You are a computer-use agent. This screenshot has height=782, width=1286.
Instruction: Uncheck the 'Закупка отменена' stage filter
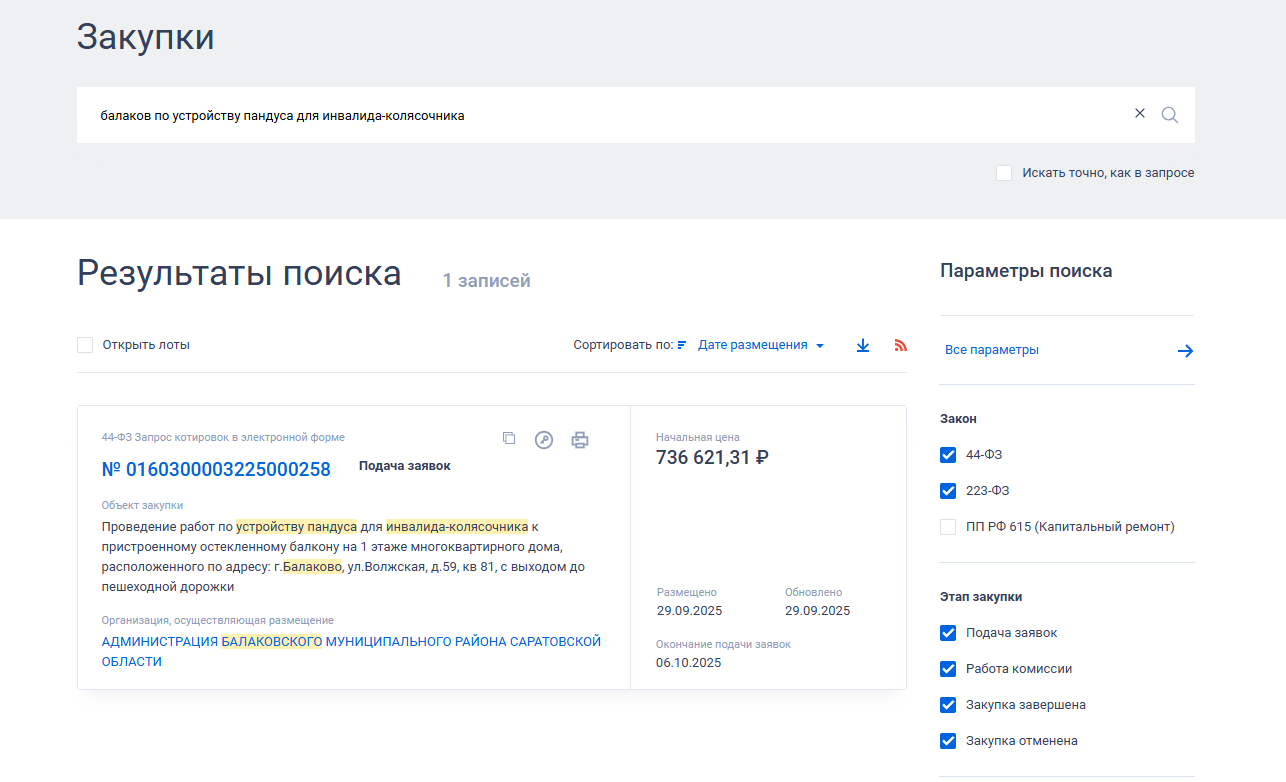tap(948, 741)
